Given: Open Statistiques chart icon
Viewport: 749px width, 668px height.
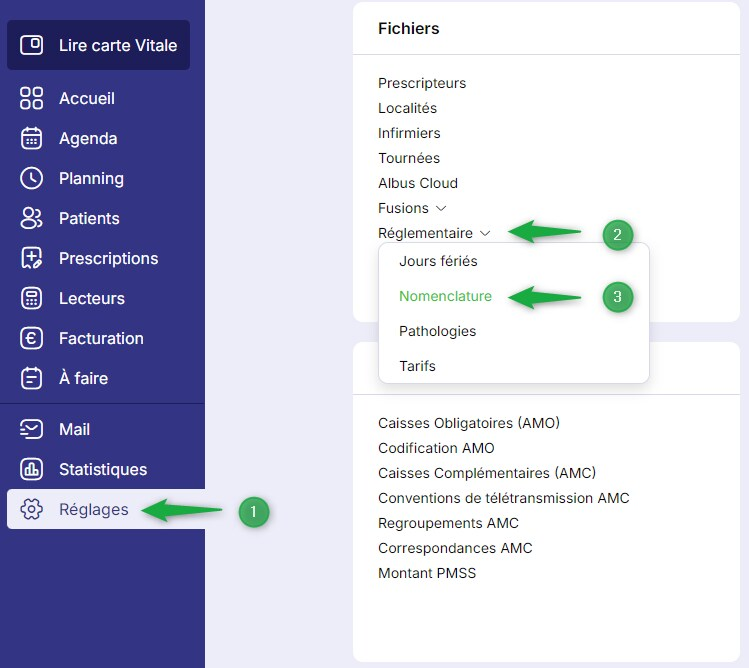Looking at the screenshot, I should point(31,469).
